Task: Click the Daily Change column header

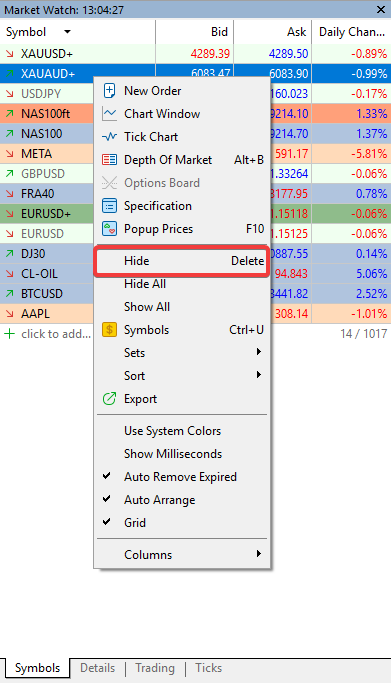Action: click(352, 32)
